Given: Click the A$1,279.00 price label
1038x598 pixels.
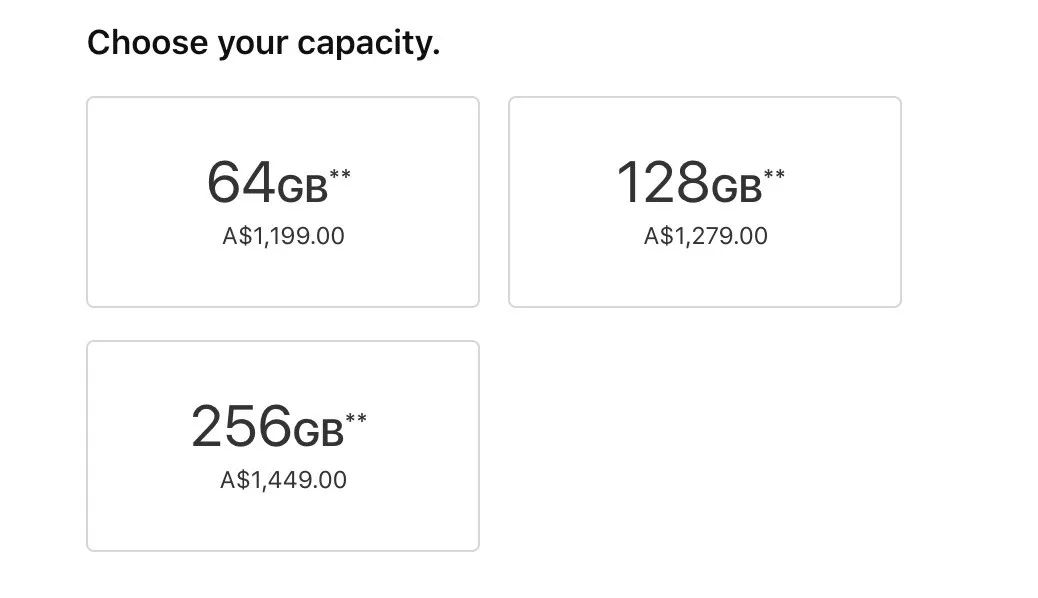Looking at the screenshot, I should (706, 237).
